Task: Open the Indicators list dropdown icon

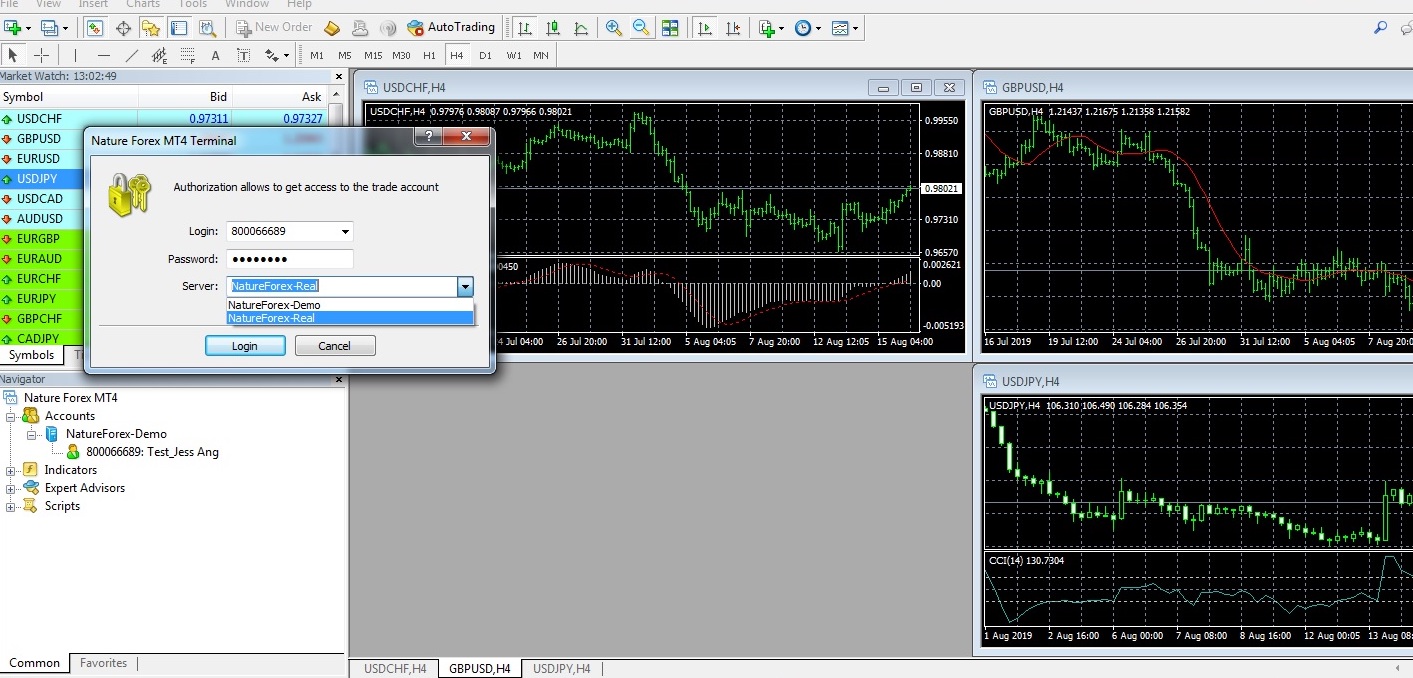Action: pos(771,28)
